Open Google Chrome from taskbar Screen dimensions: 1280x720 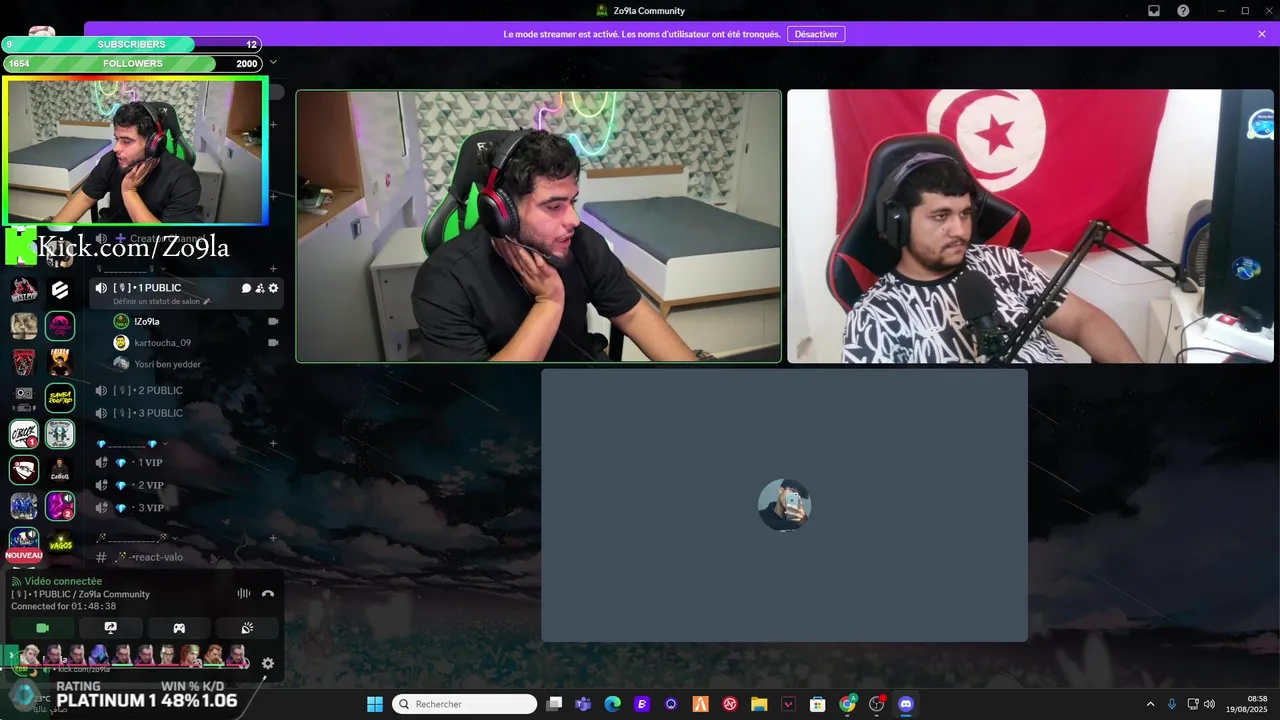coord(847,704)
